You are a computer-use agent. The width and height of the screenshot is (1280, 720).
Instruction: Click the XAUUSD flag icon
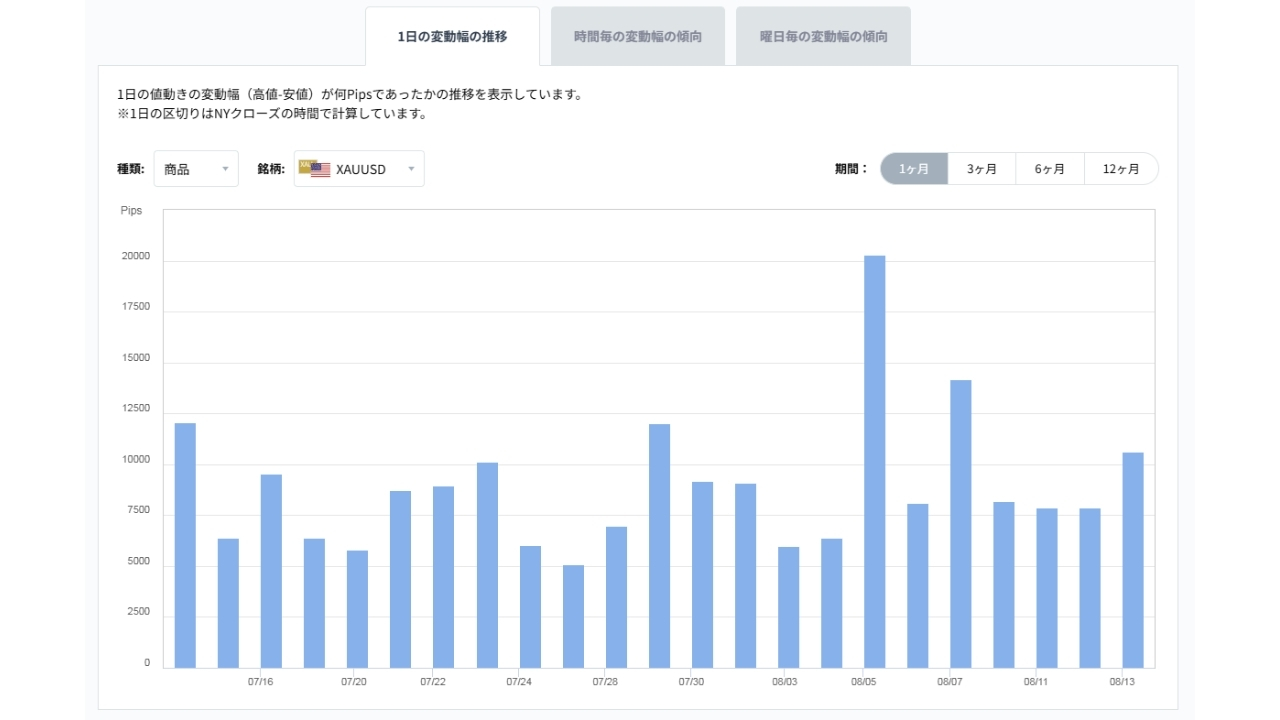point(315,168)
